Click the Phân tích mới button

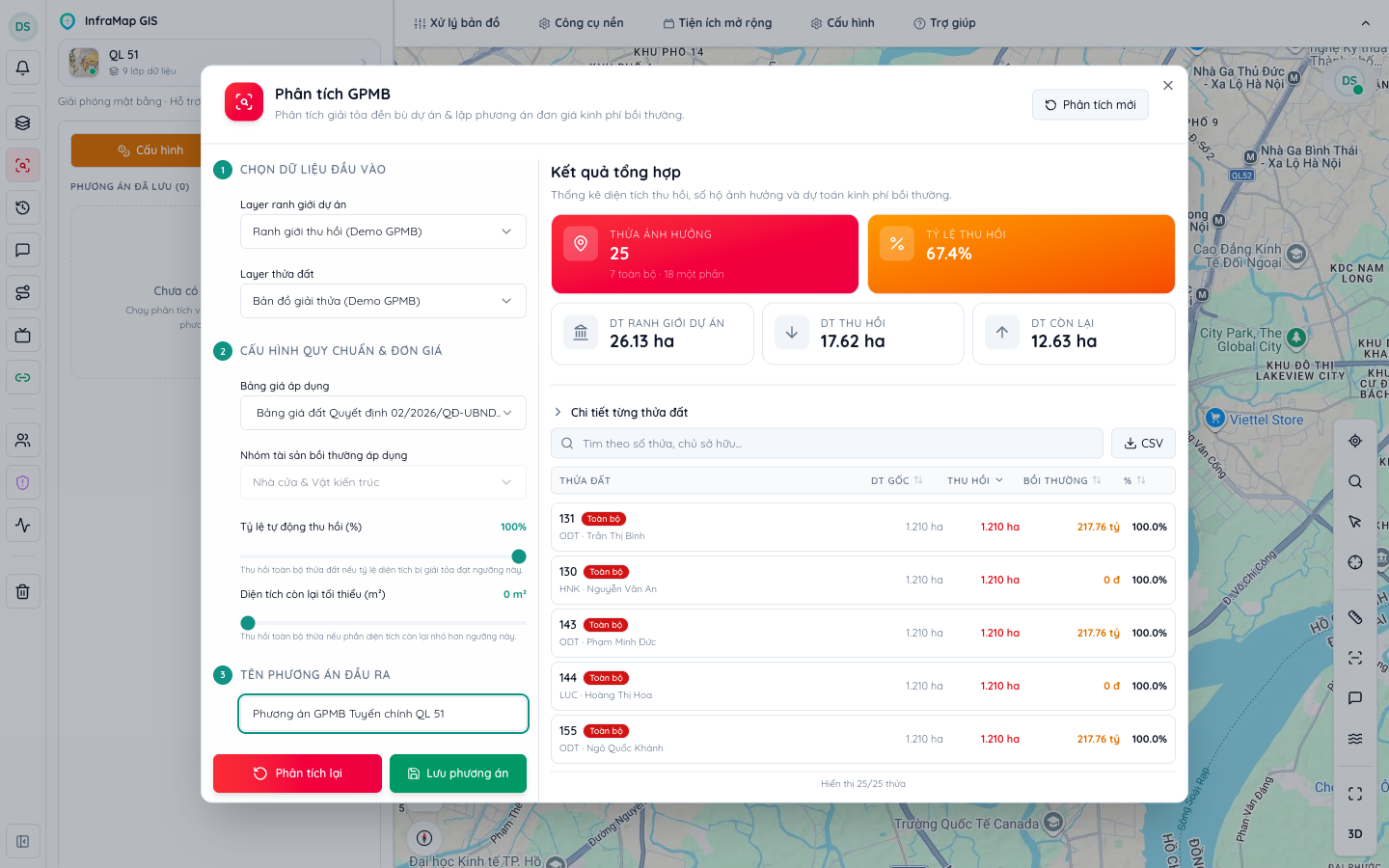[1090, 105]
